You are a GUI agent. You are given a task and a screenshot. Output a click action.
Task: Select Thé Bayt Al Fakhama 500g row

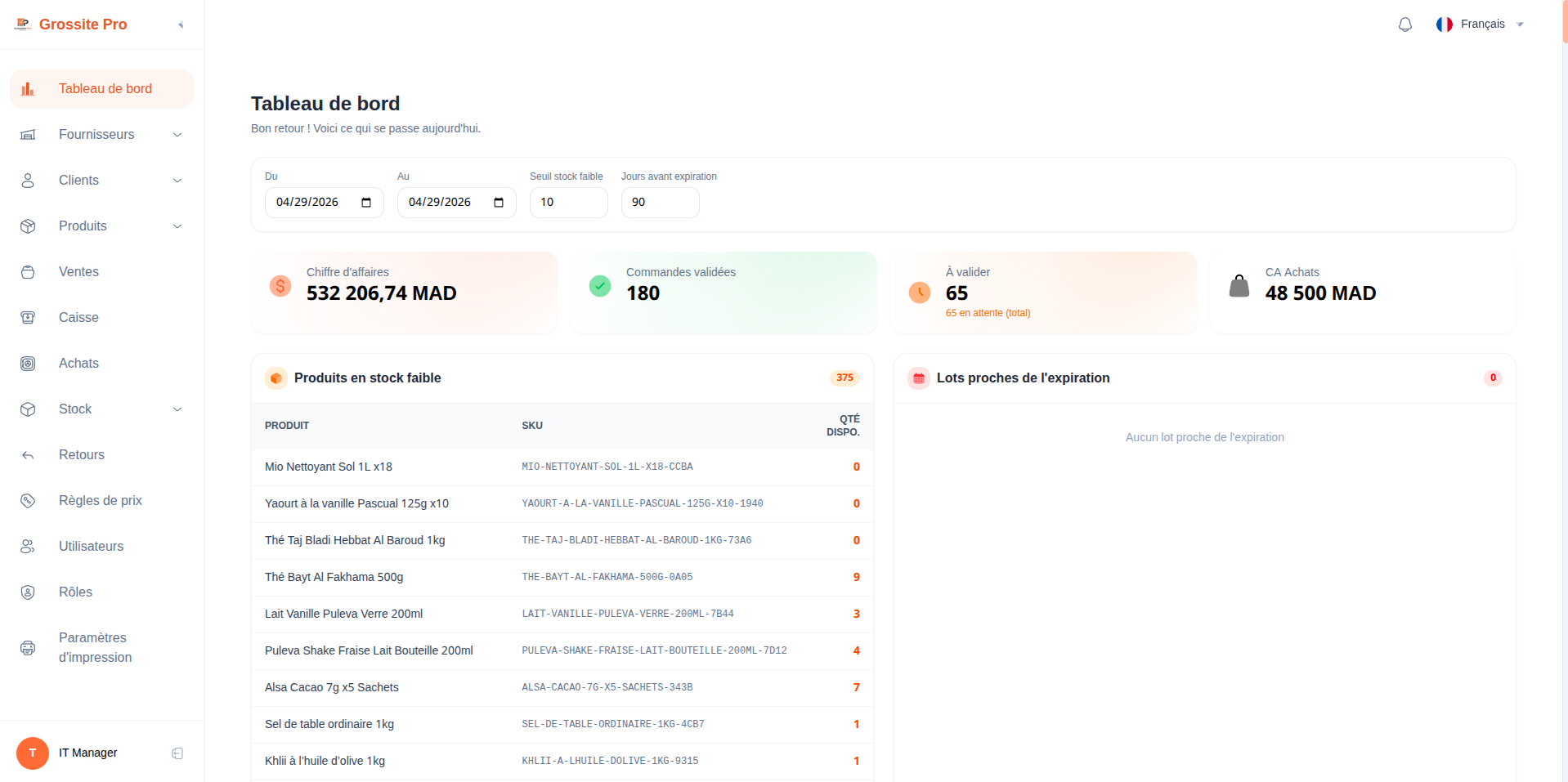(562, 578)
